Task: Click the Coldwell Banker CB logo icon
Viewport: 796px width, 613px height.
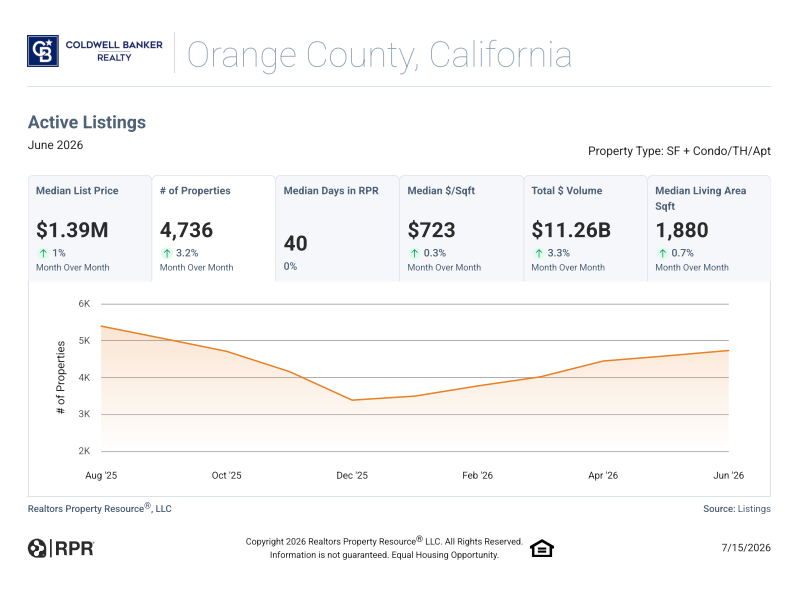Action: coord(43,51)
